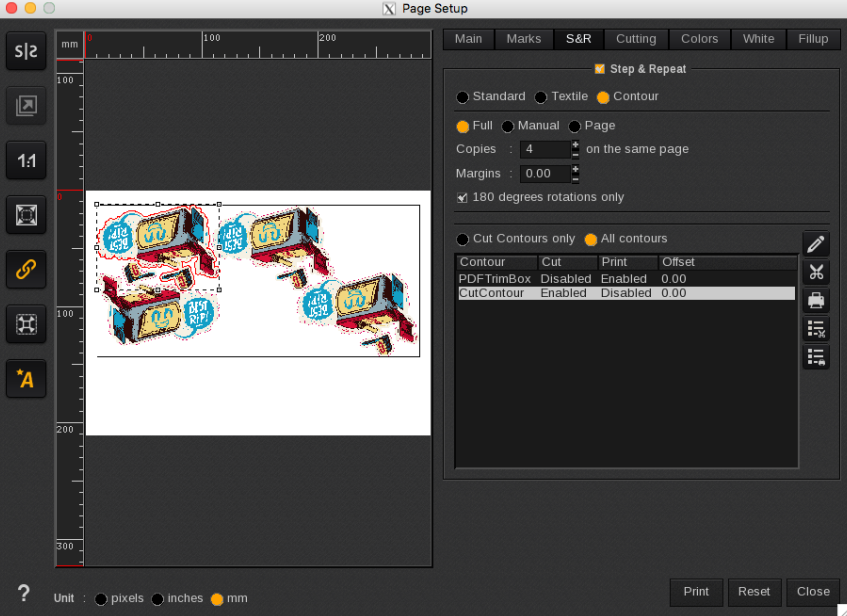Click the orange star A icon
Image resolution: width=847 pixels, height=616 pixels.
click(x=26, y=378)
